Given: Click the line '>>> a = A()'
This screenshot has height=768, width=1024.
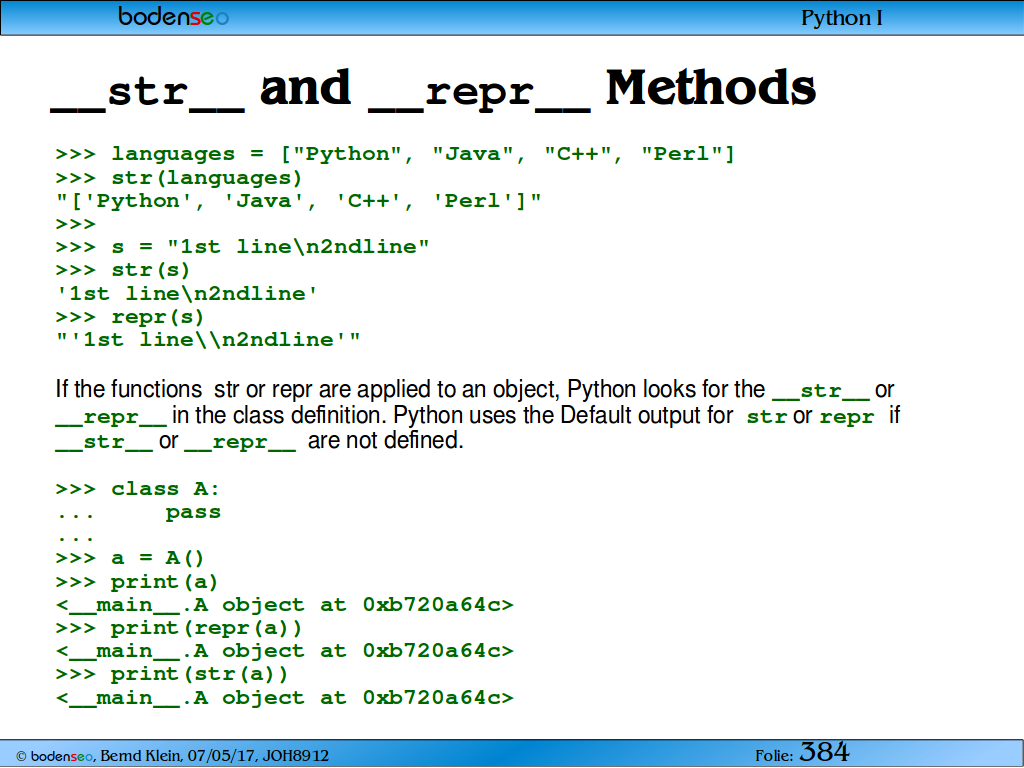Looking at the screenshot, I should [130, 558].
